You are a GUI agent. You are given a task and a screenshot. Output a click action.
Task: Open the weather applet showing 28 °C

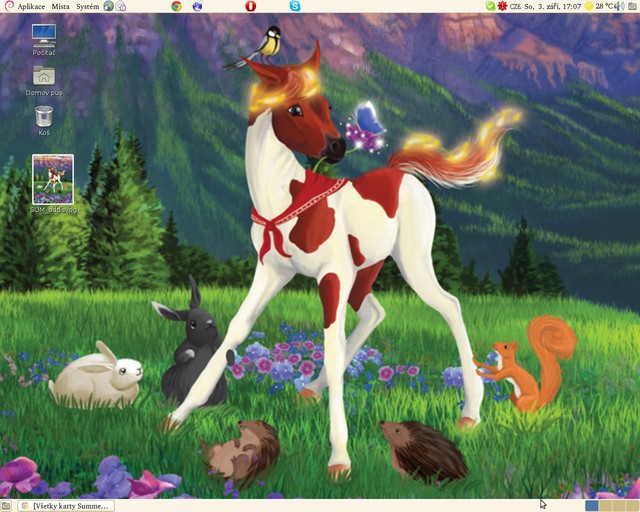[599, 6]
